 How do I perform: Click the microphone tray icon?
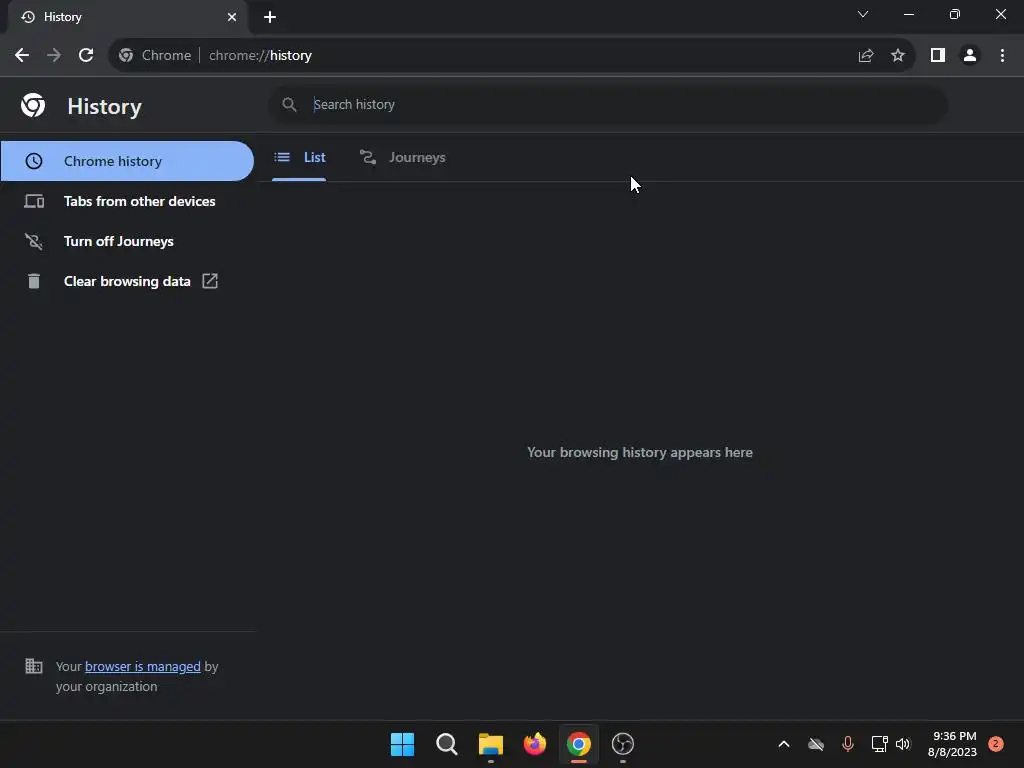tap(848, 744)
